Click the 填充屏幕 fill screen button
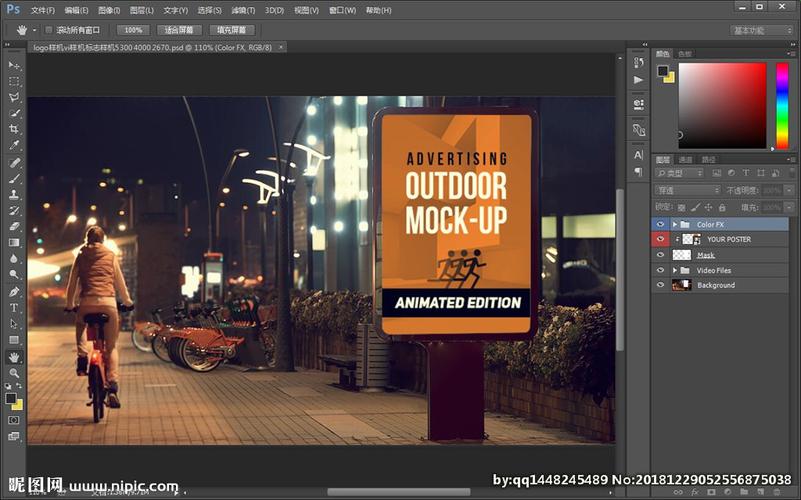This screenshot has width=801, height=500. (x=232, y=30)
